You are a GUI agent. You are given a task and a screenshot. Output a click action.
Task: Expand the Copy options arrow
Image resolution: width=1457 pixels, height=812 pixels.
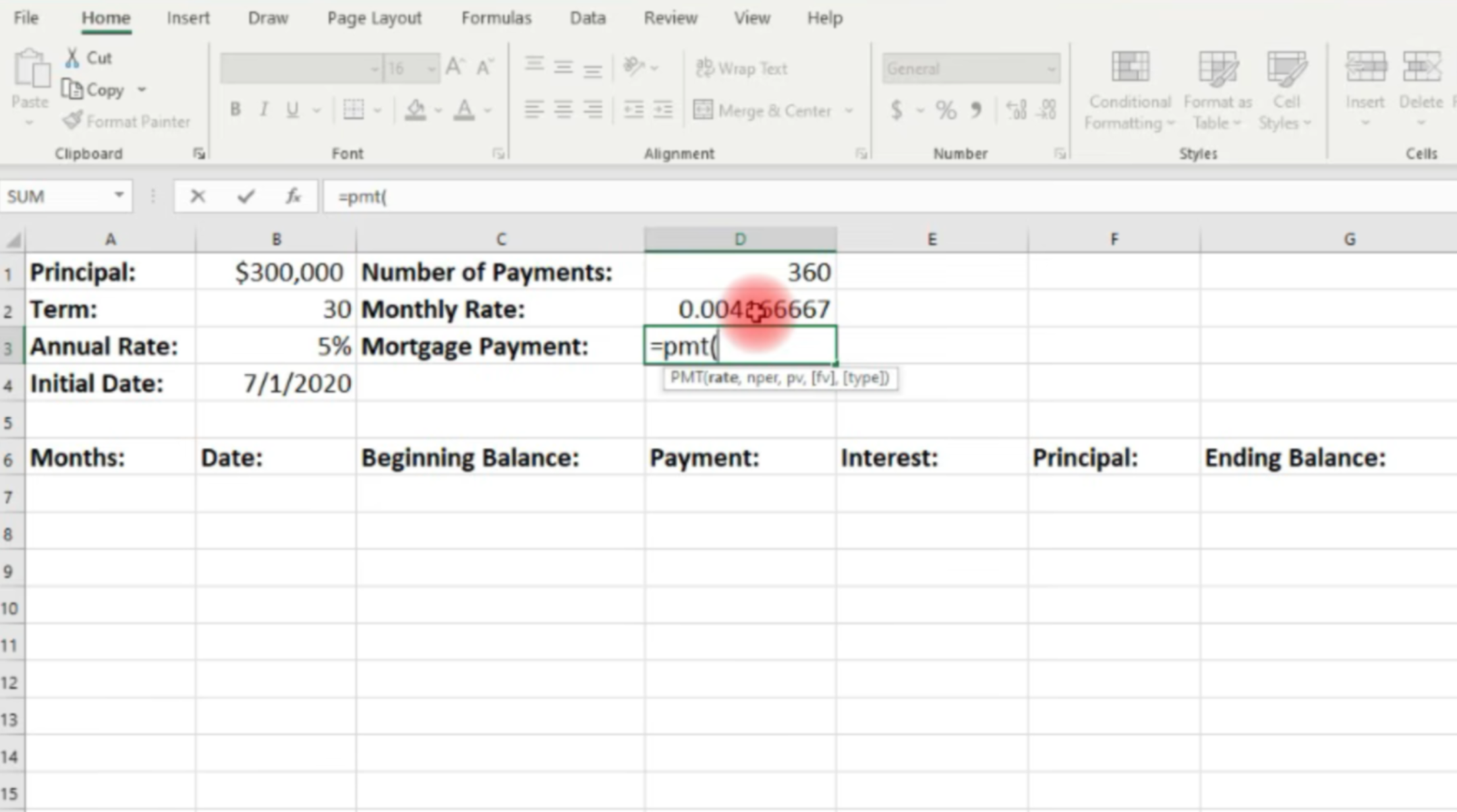pyautogui.click(x=142, y=90)
